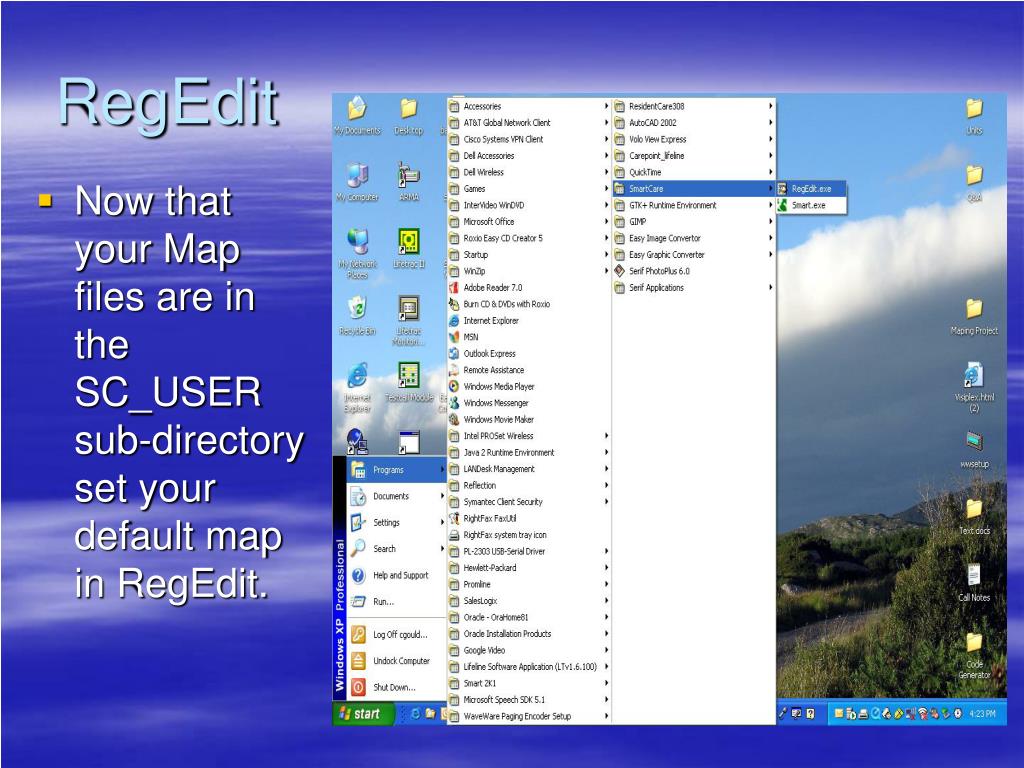Image resolution: width=1024 pixels, height=768 pixels.
Task: Select the Call Notes desktop file
Action: (x=974, y=583)
